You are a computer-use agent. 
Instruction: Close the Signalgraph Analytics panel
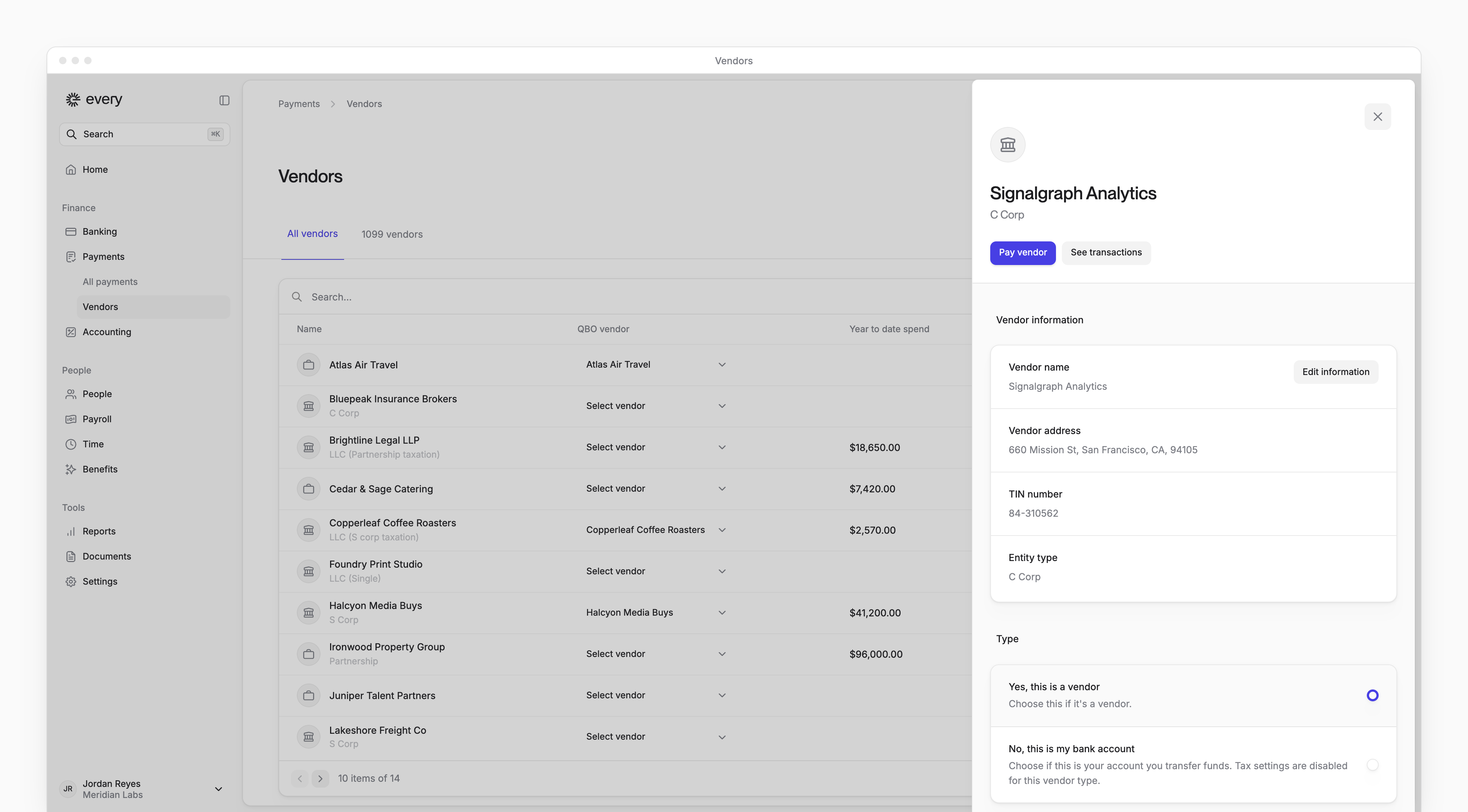(x=1378, y=117)
